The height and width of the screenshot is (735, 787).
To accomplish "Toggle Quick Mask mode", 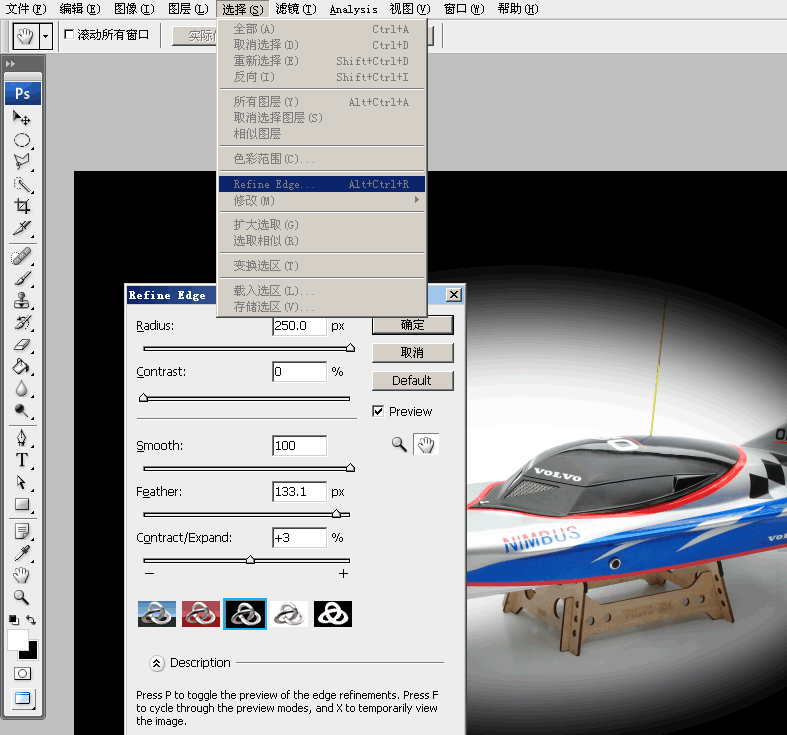I will (22, 674).
